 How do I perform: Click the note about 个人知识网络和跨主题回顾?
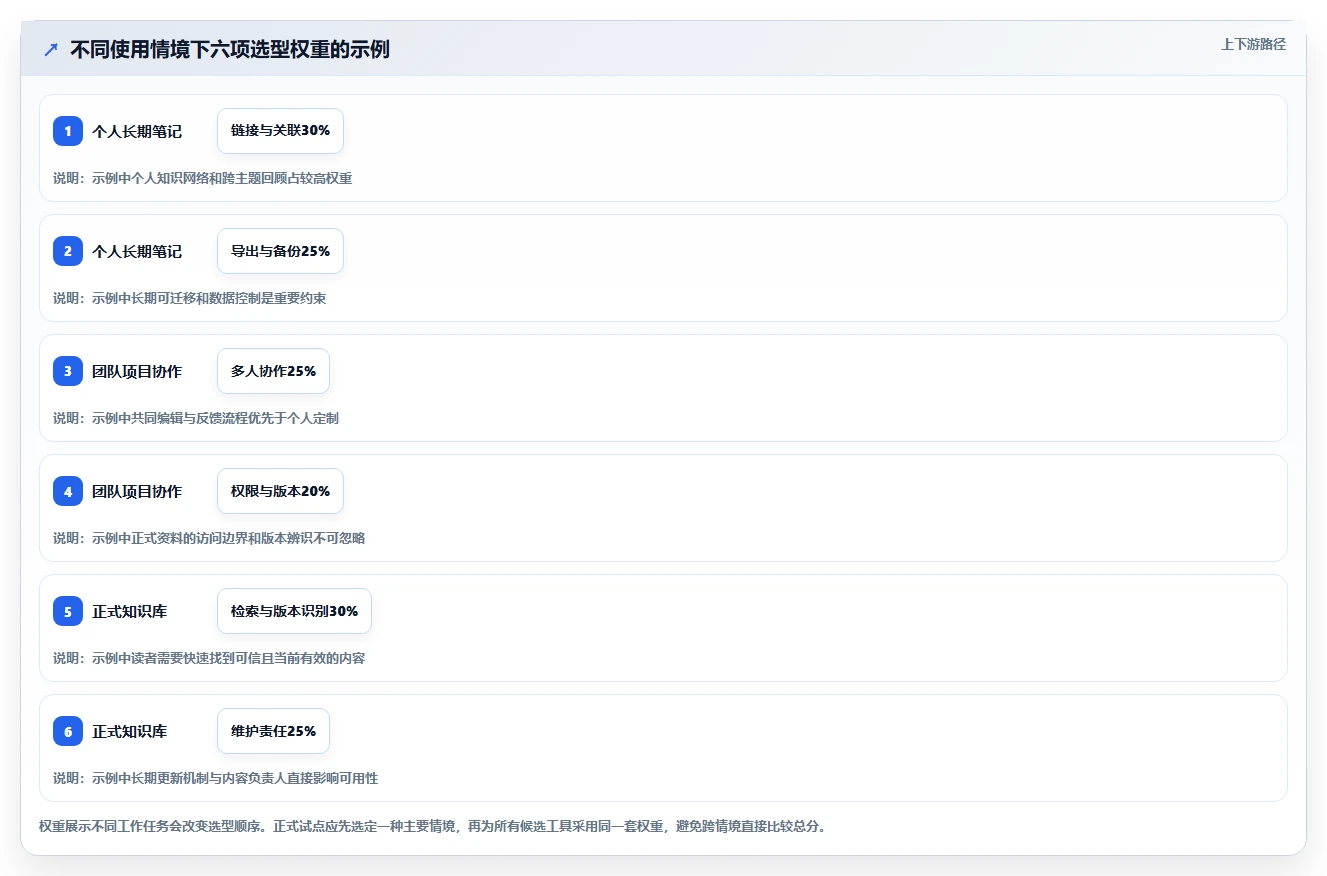click(203, 178)
